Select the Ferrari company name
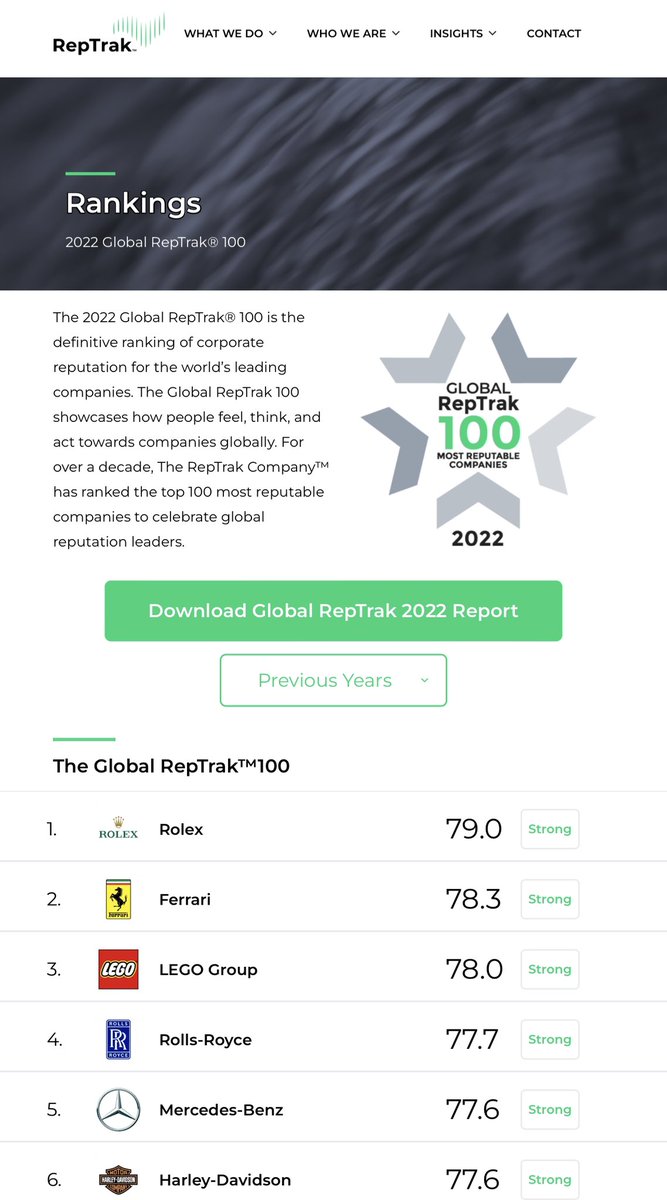The width and height of the screenshot is (667, 1200). pos(185,899)
